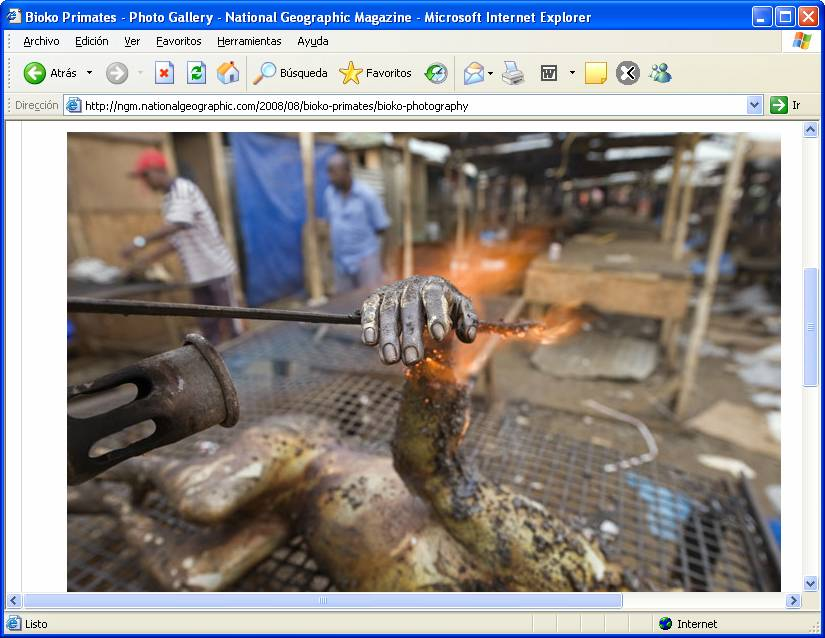Expand the dropdown next to Word edit icon
Screen dimensions: 825x638
[572, 73]
